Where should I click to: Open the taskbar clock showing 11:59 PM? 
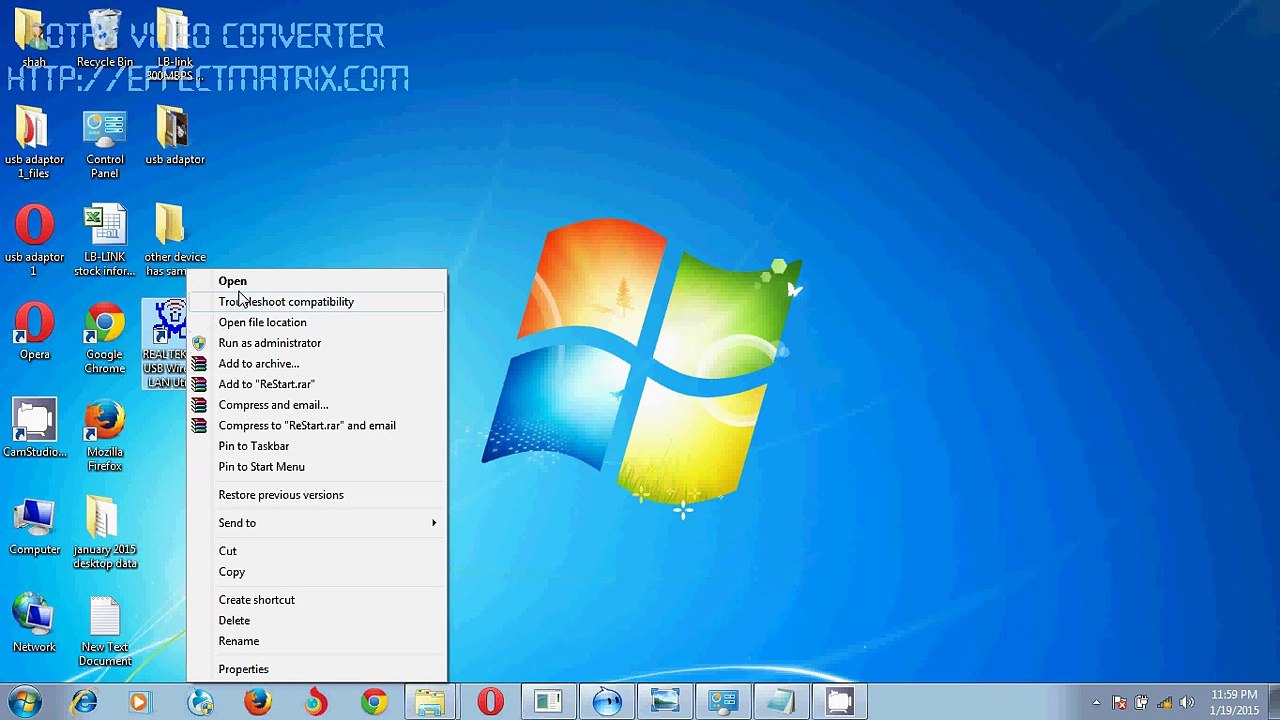click(x=1233, y=702)
